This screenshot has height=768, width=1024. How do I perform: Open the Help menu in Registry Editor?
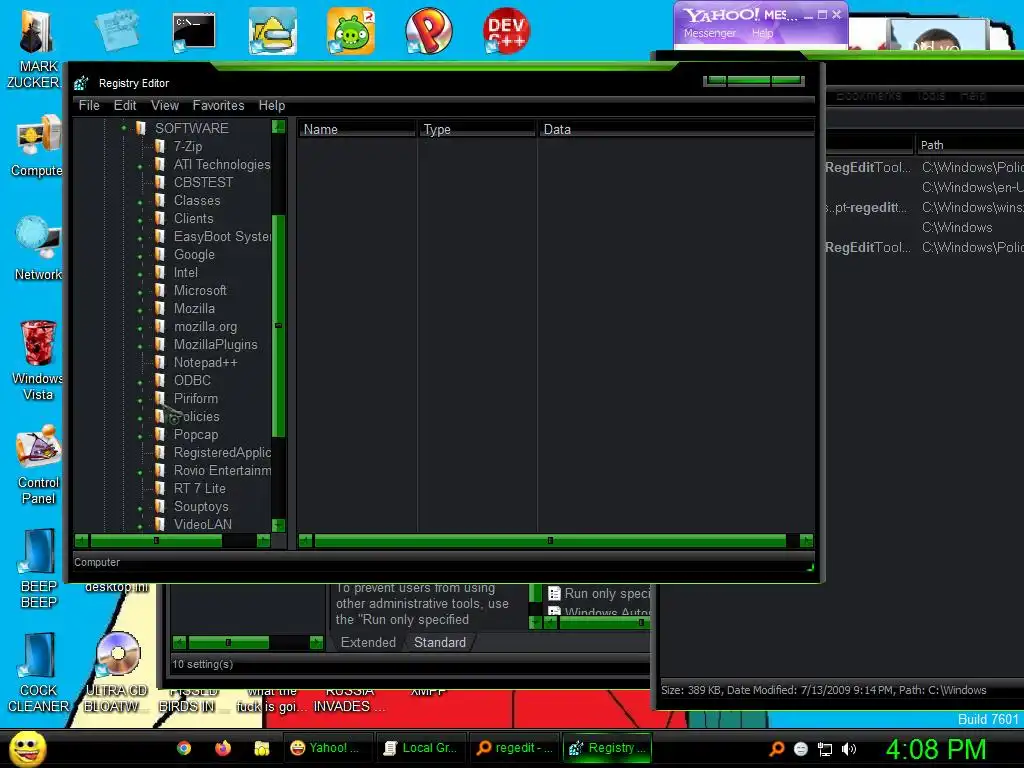[x=272, y=105]
